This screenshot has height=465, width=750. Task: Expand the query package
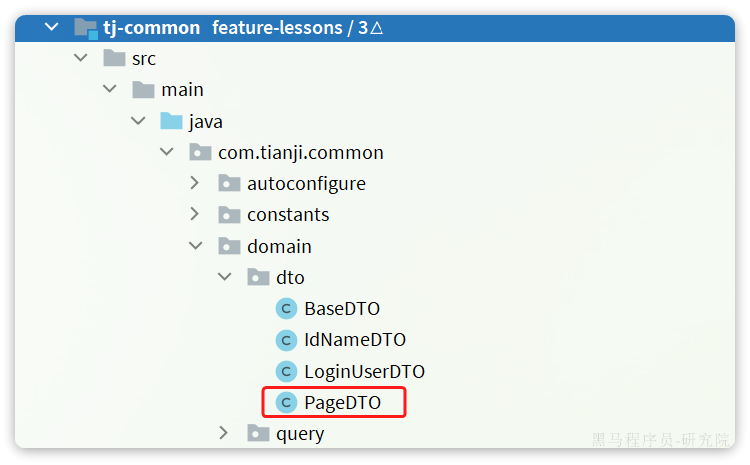(223, 433)
